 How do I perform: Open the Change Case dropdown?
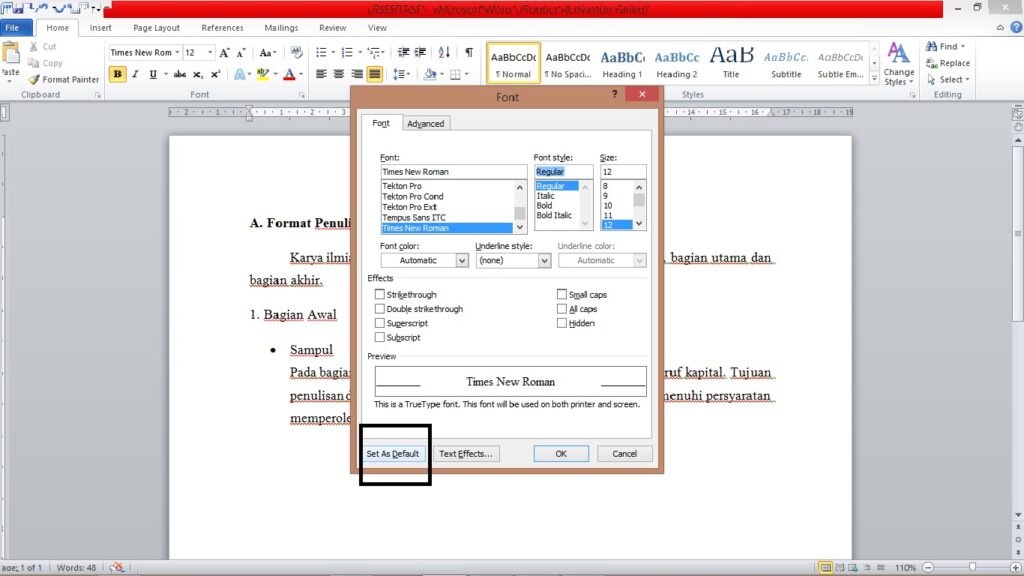[268, 53]
